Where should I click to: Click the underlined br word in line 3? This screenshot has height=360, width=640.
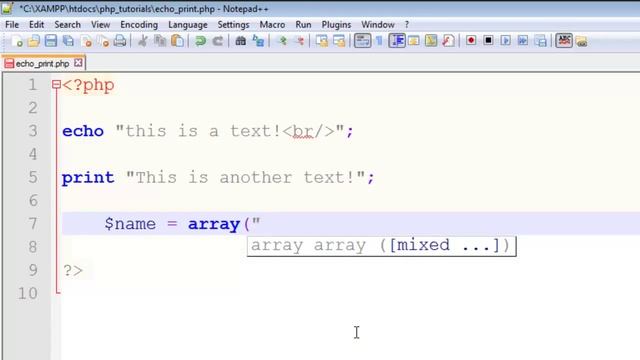coord(304,131)
